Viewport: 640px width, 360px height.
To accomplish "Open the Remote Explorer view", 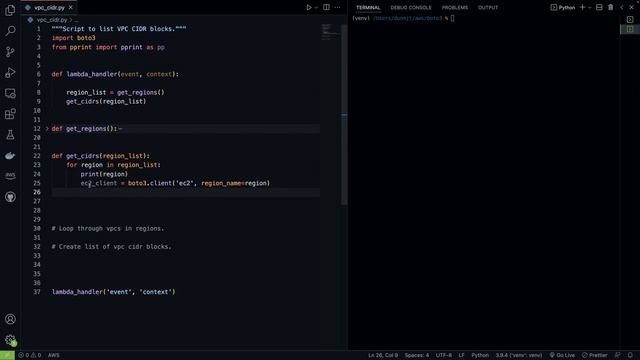I will tap(10, 93).
